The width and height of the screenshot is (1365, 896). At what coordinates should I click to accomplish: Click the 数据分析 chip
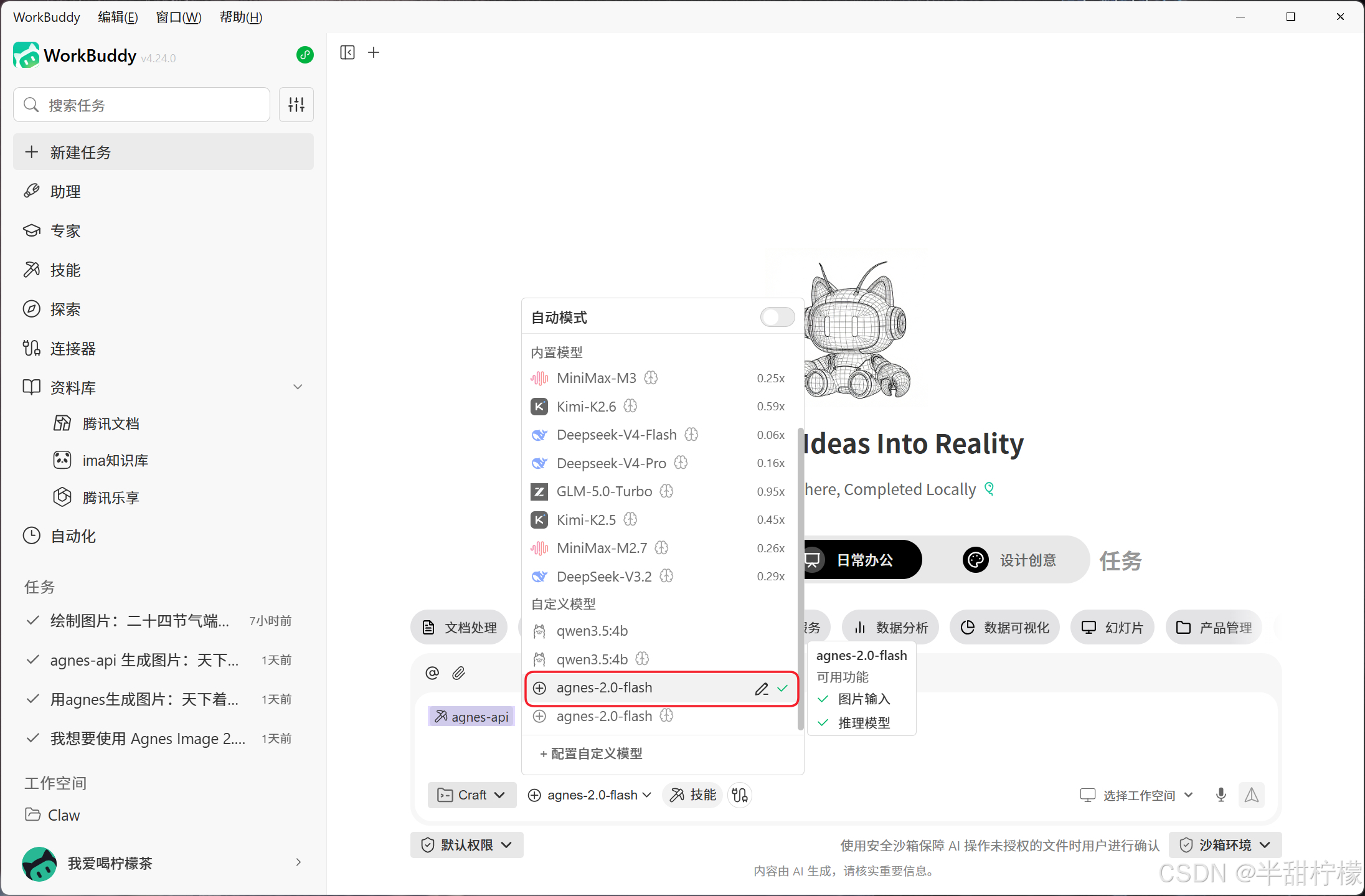point(890,627)
